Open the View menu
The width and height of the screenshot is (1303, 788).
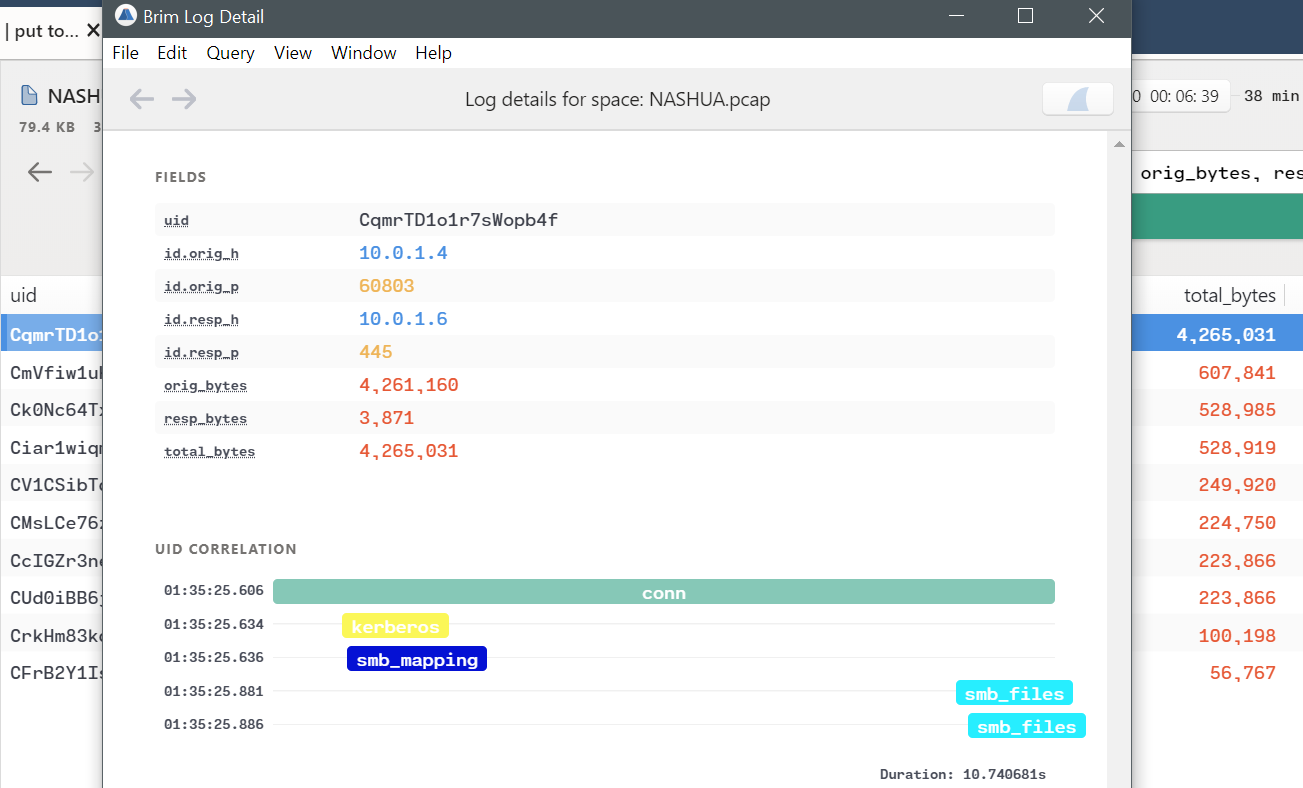pos(292,52)
